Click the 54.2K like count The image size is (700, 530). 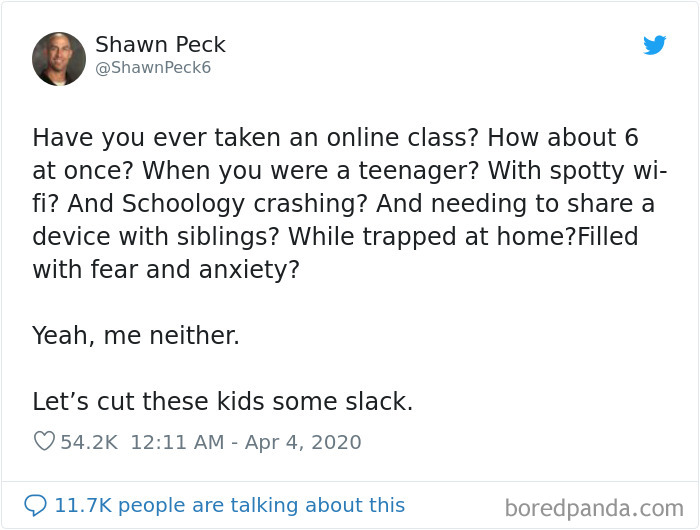click(x=89, y=442)
